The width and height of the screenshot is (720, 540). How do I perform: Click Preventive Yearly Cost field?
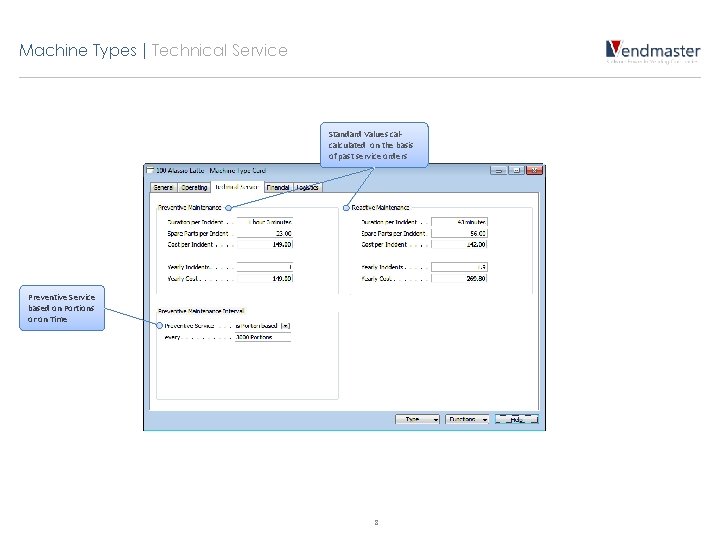click(264, 278)
